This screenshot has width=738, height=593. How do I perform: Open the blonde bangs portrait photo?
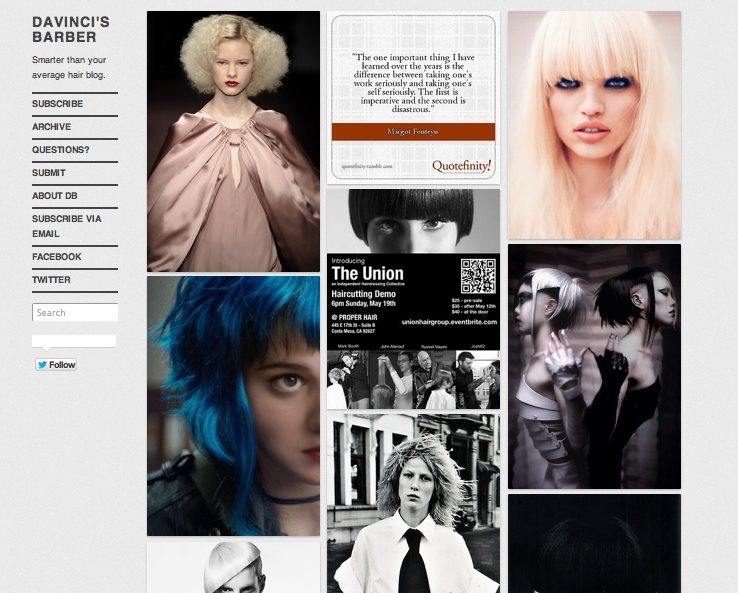click(x=594, y=125)
